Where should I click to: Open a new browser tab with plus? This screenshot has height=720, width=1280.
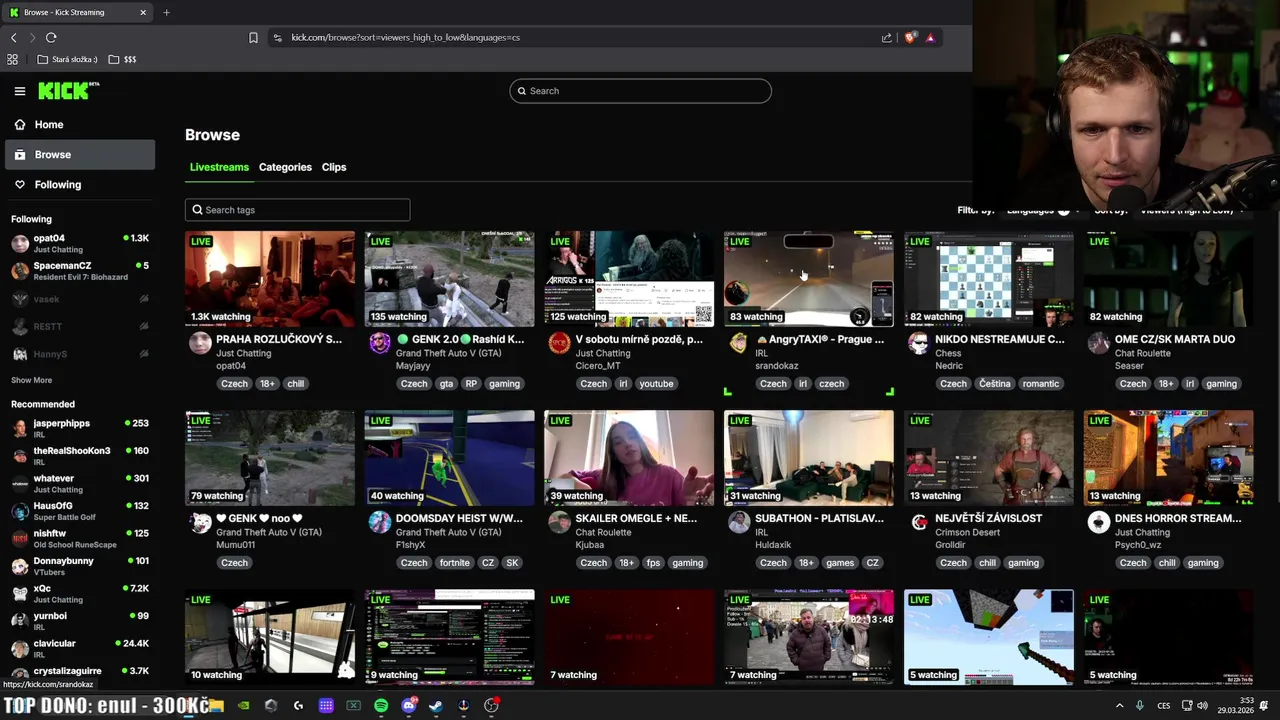click(x=166, y=12)
